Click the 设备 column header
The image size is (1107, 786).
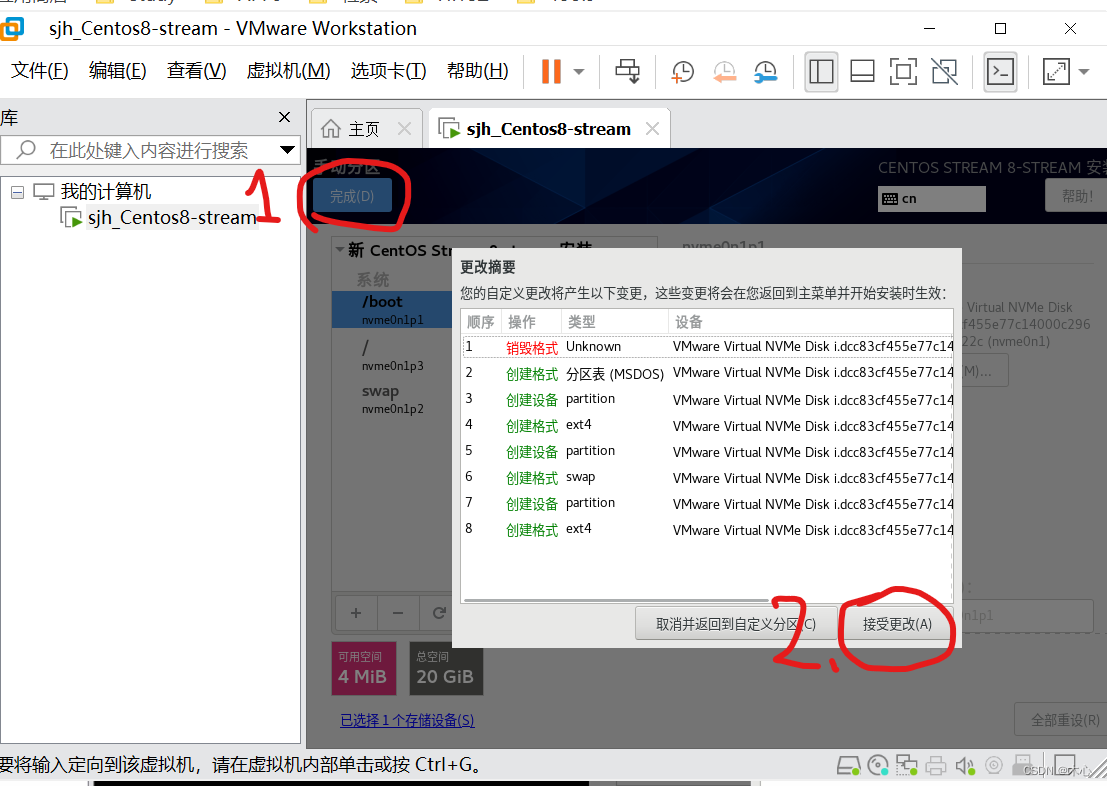point(810,322)
